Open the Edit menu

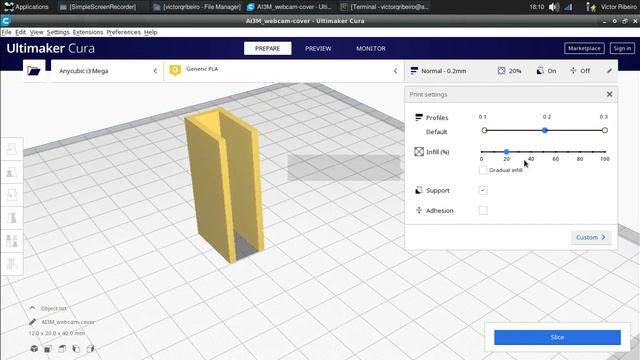[20, 32]
